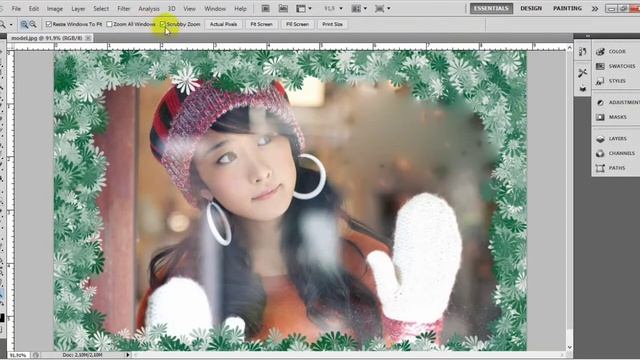This screenshot has height=360, width=640.
Task: Click the vertical scrollbar down arrow
Action: 569,347
